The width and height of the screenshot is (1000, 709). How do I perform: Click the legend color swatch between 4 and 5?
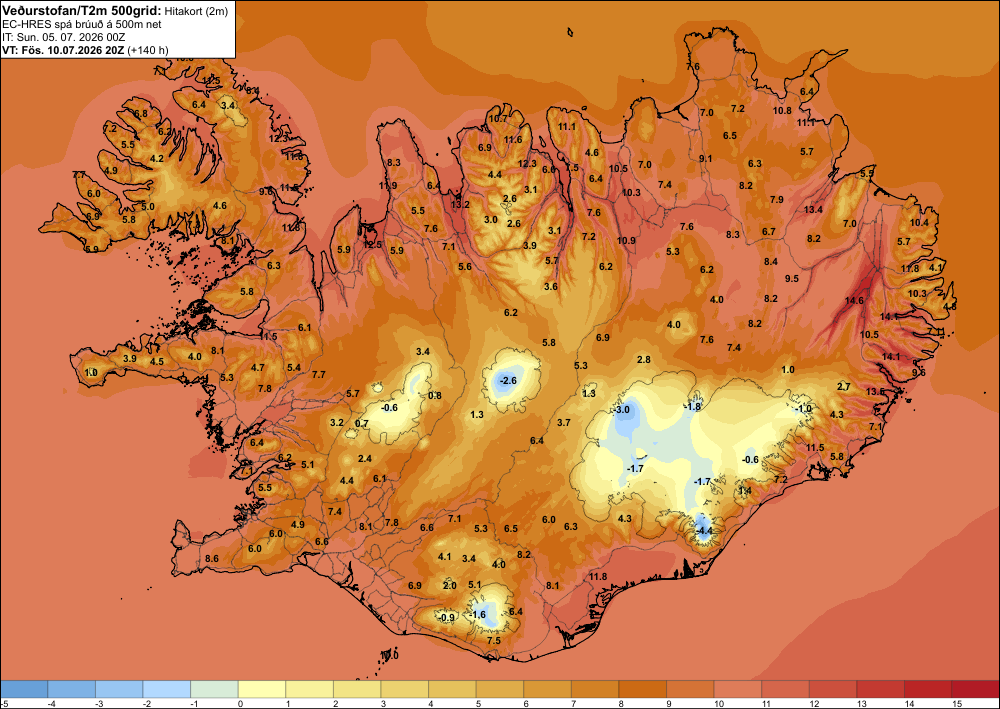click(452, 689)
